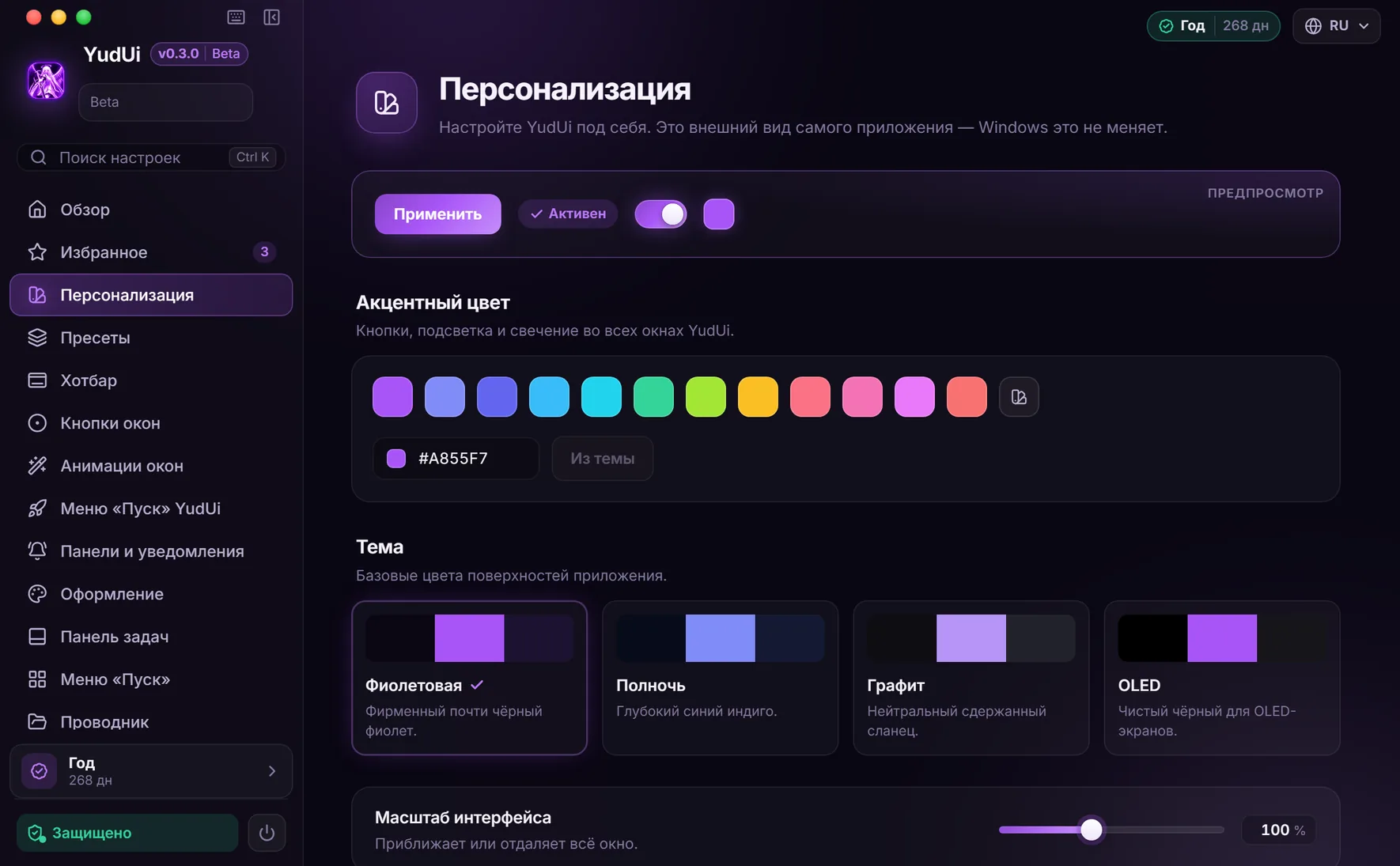Click the power icon button
Screen dimensions: 1400x866
[x=267, y=833]
